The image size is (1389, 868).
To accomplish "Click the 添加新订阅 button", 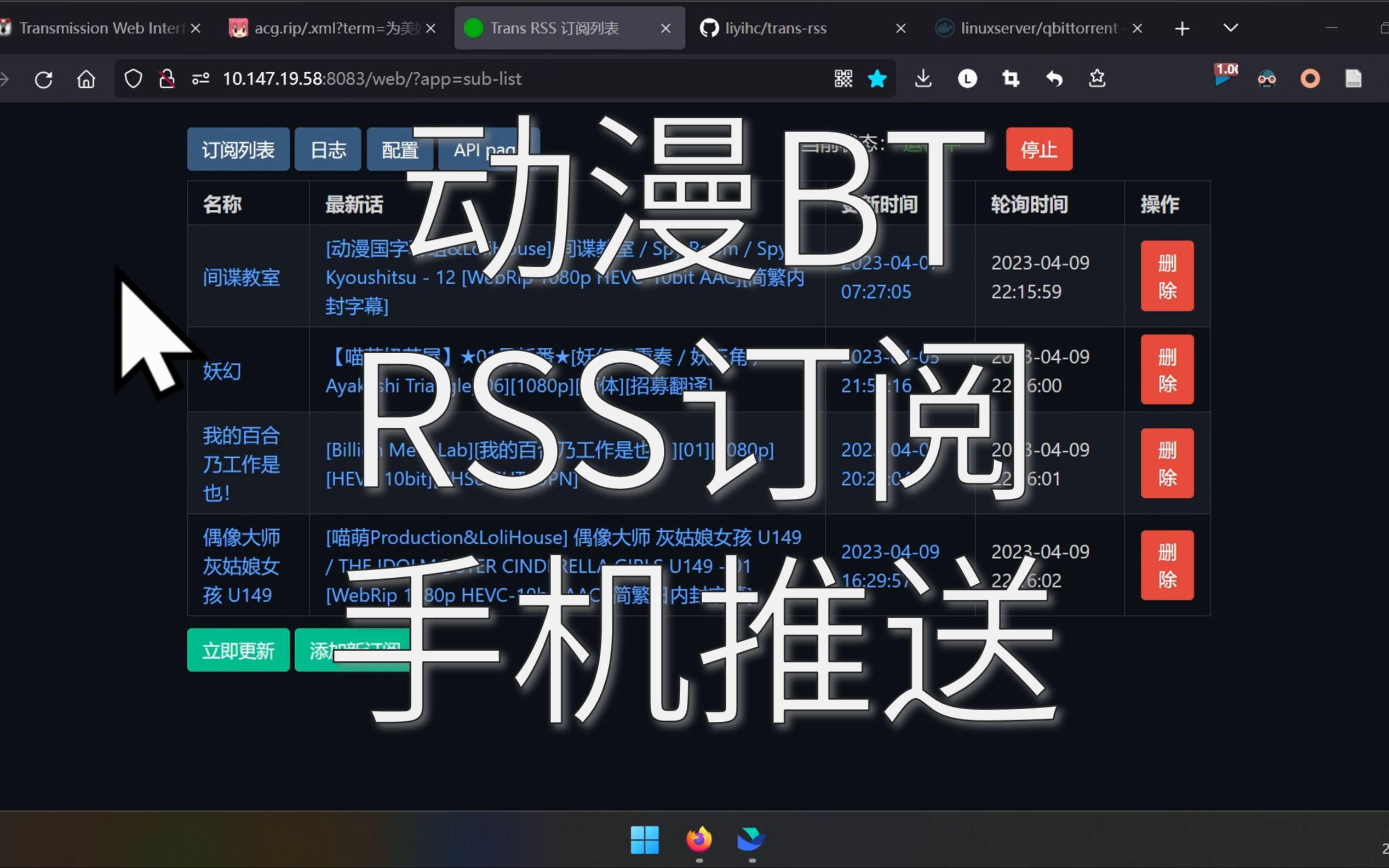I will [x=352, y=651].
